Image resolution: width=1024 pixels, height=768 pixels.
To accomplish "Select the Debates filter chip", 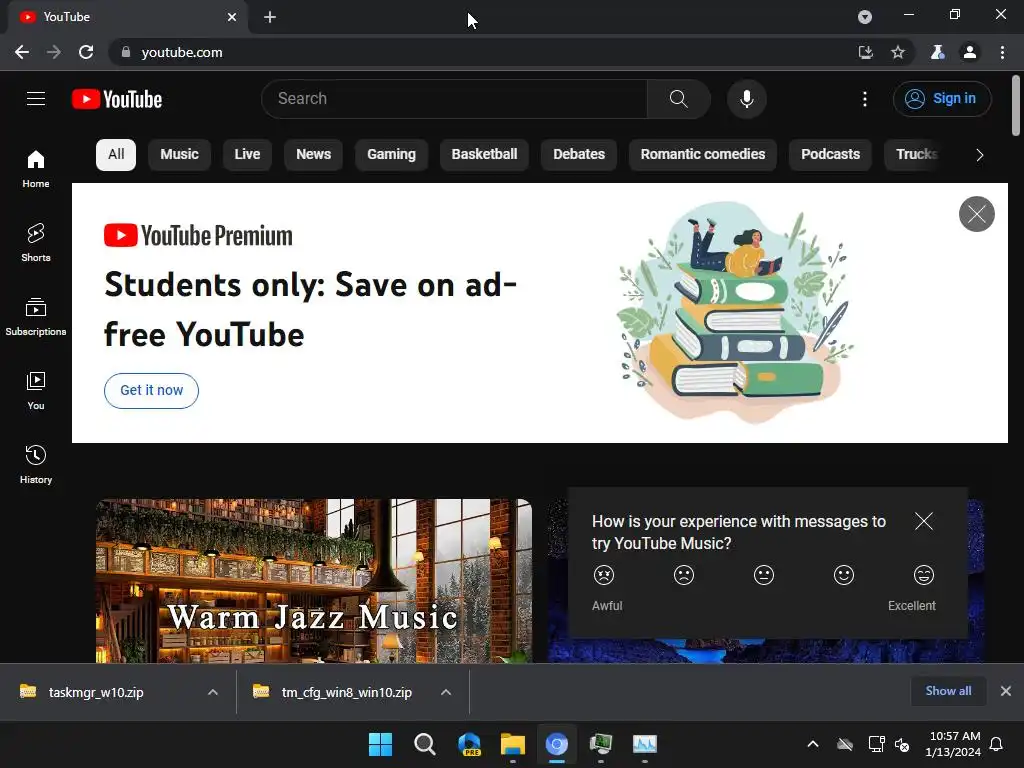I will pyautogui.click(x=579, y=155).
